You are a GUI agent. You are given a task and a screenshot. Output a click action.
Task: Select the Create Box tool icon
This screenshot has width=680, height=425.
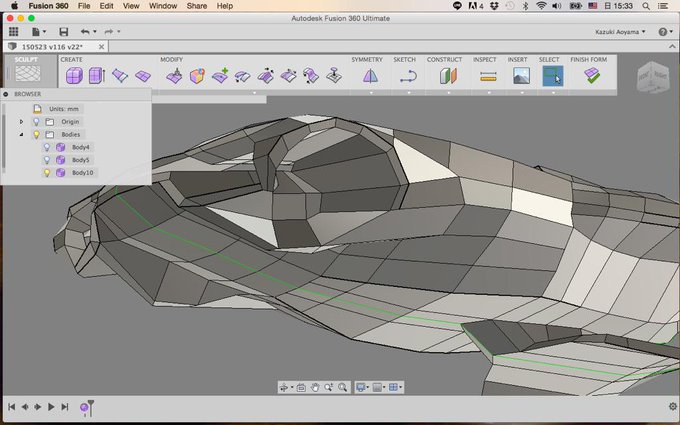click(72, 76)
